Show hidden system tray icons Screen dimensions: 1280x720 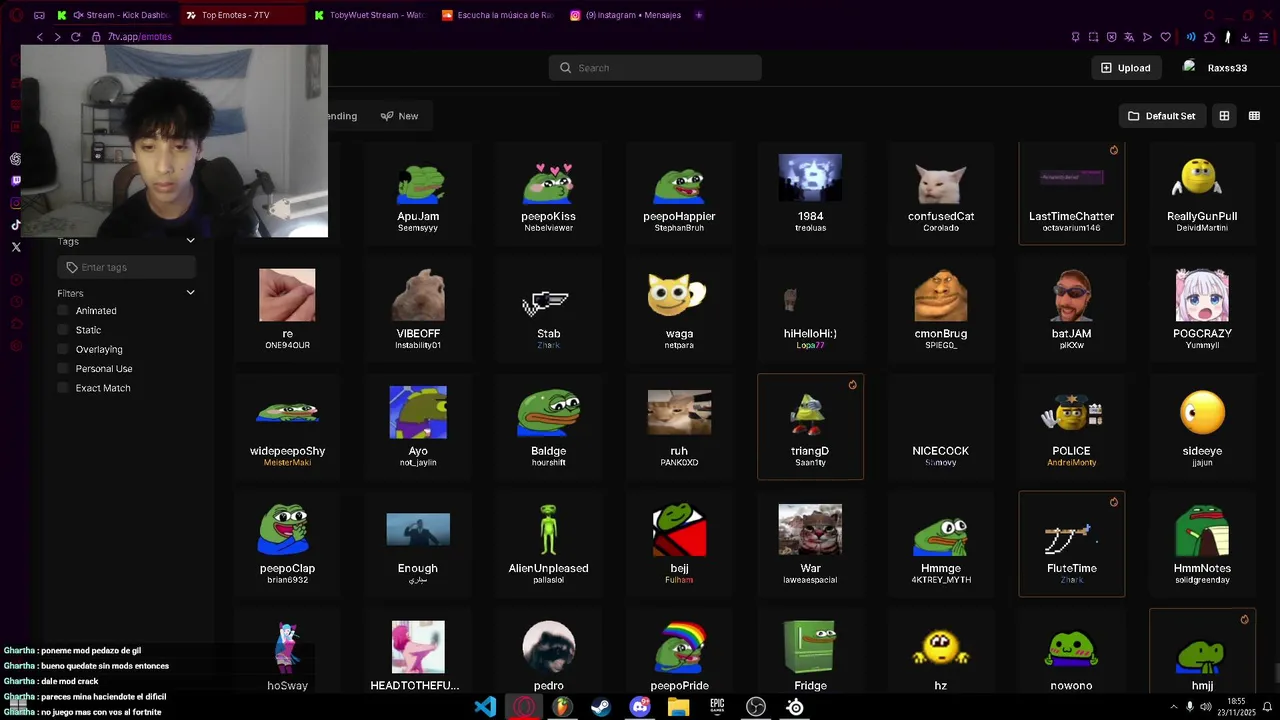coord(1173,707)
